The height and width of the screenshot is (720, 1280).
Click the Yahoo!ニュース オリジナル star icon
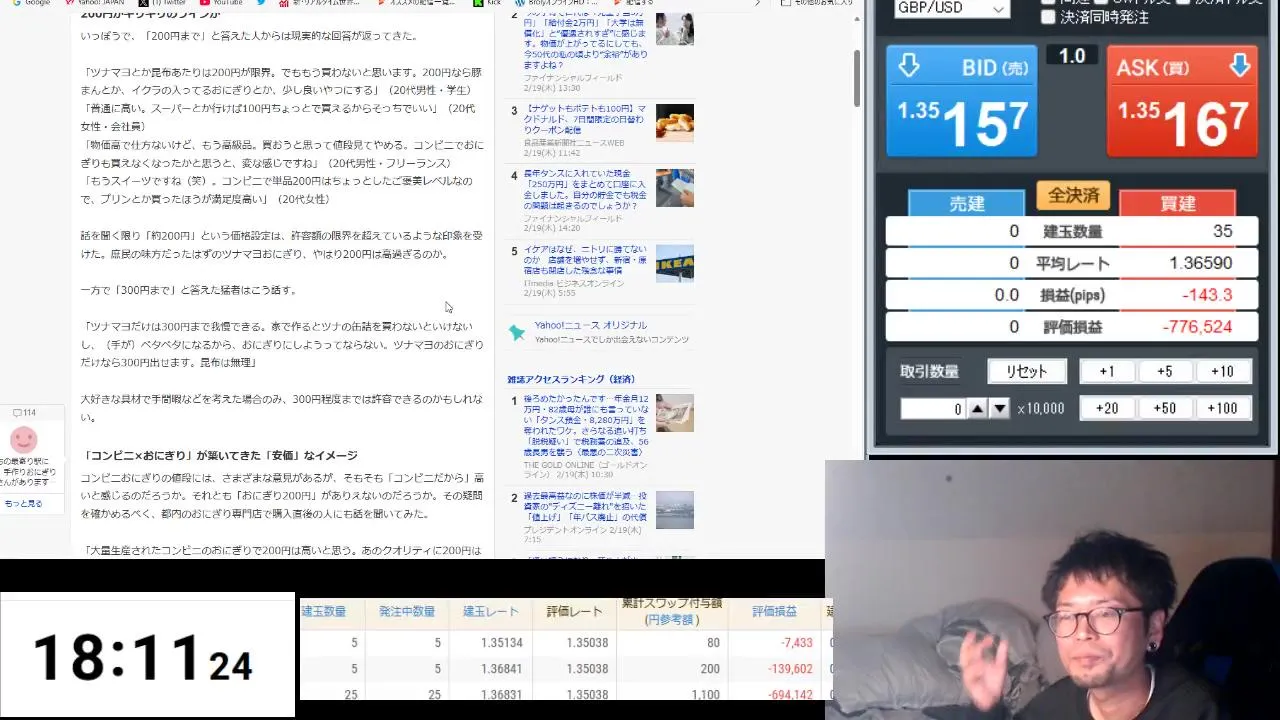517,332
